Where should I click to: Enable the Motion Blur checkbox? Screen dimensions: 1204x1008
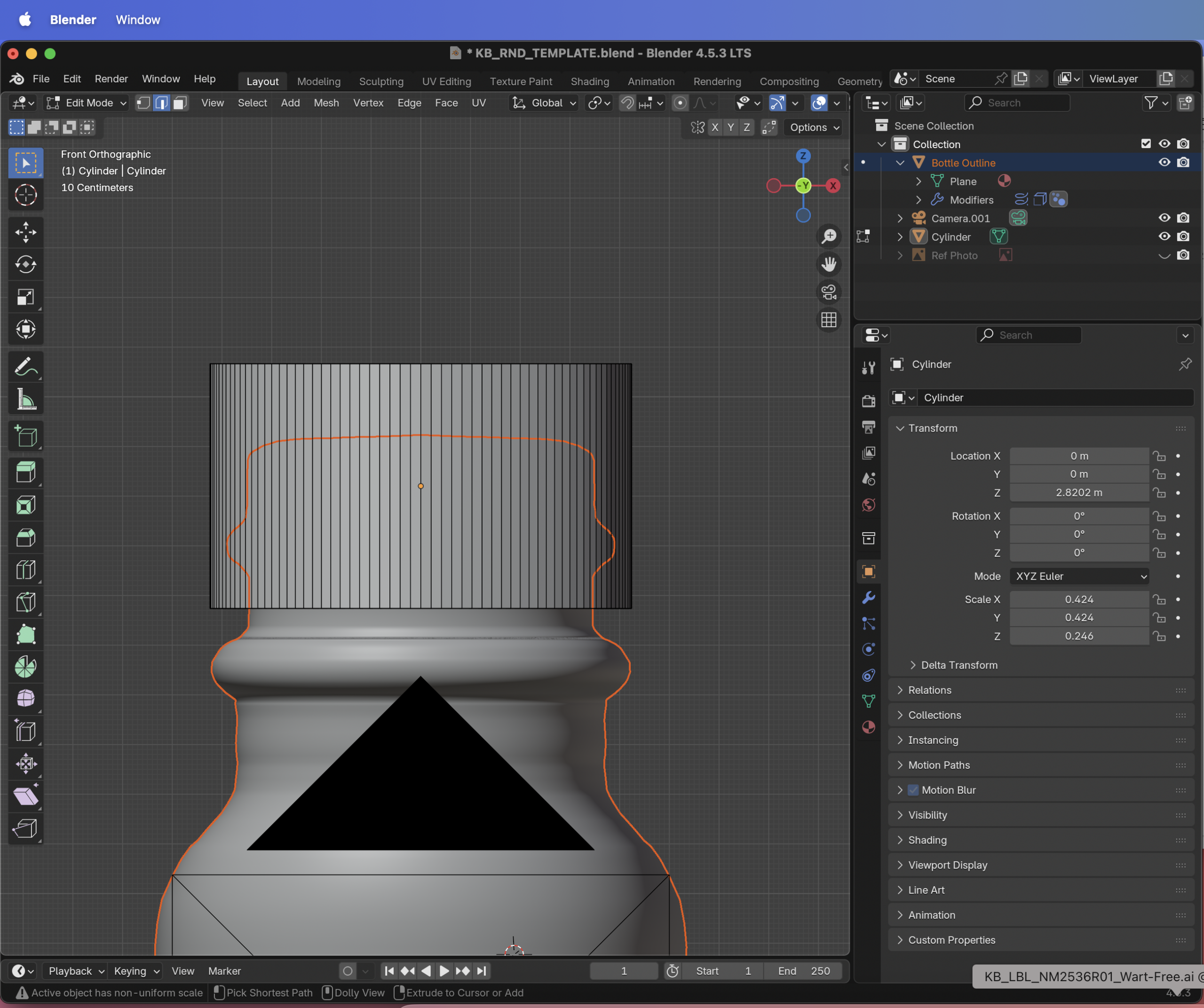tap(913, 790)
